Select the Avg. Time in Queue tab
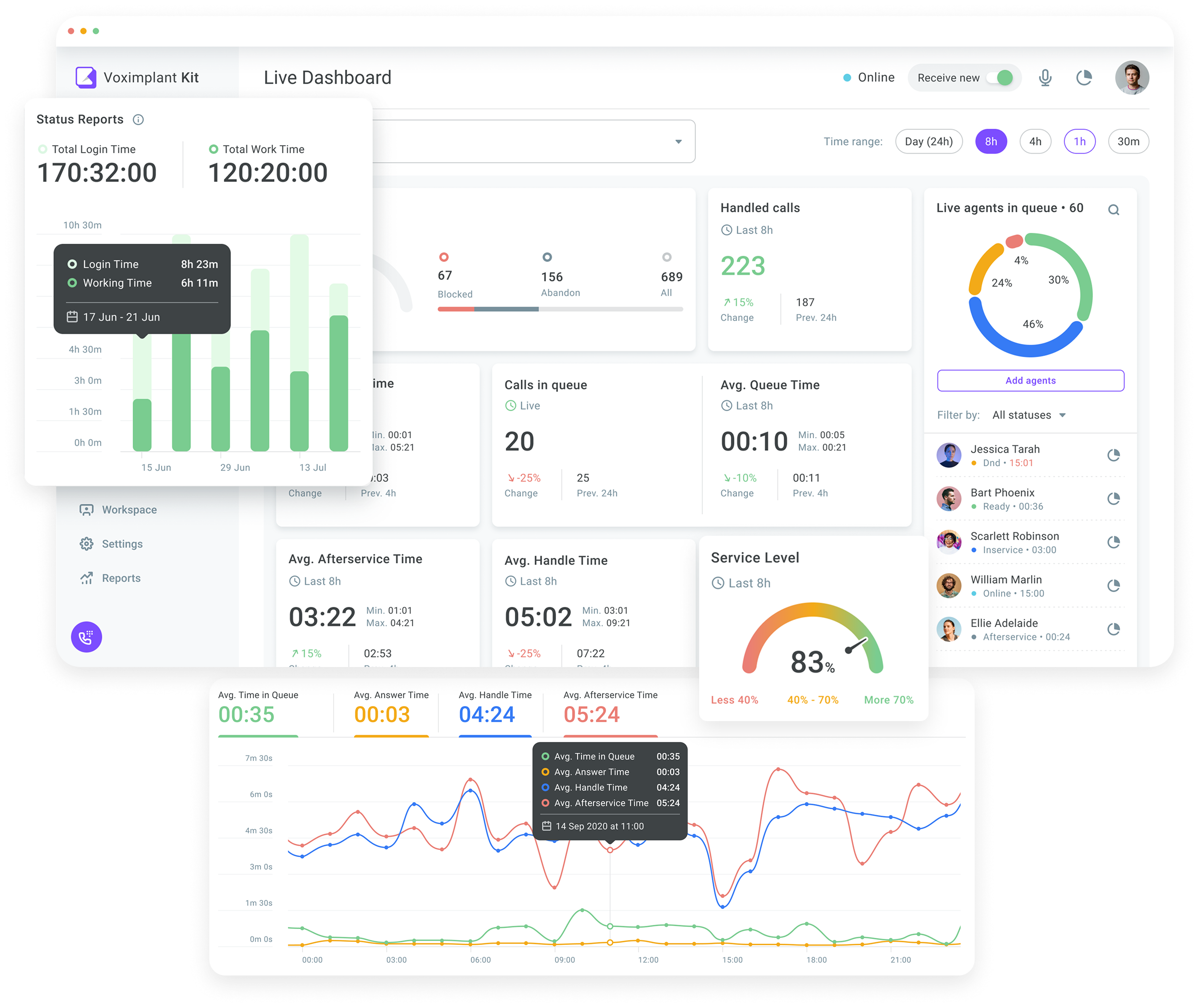The width and height of the screenshot is (1198, 1008). [x=258, y=713]
